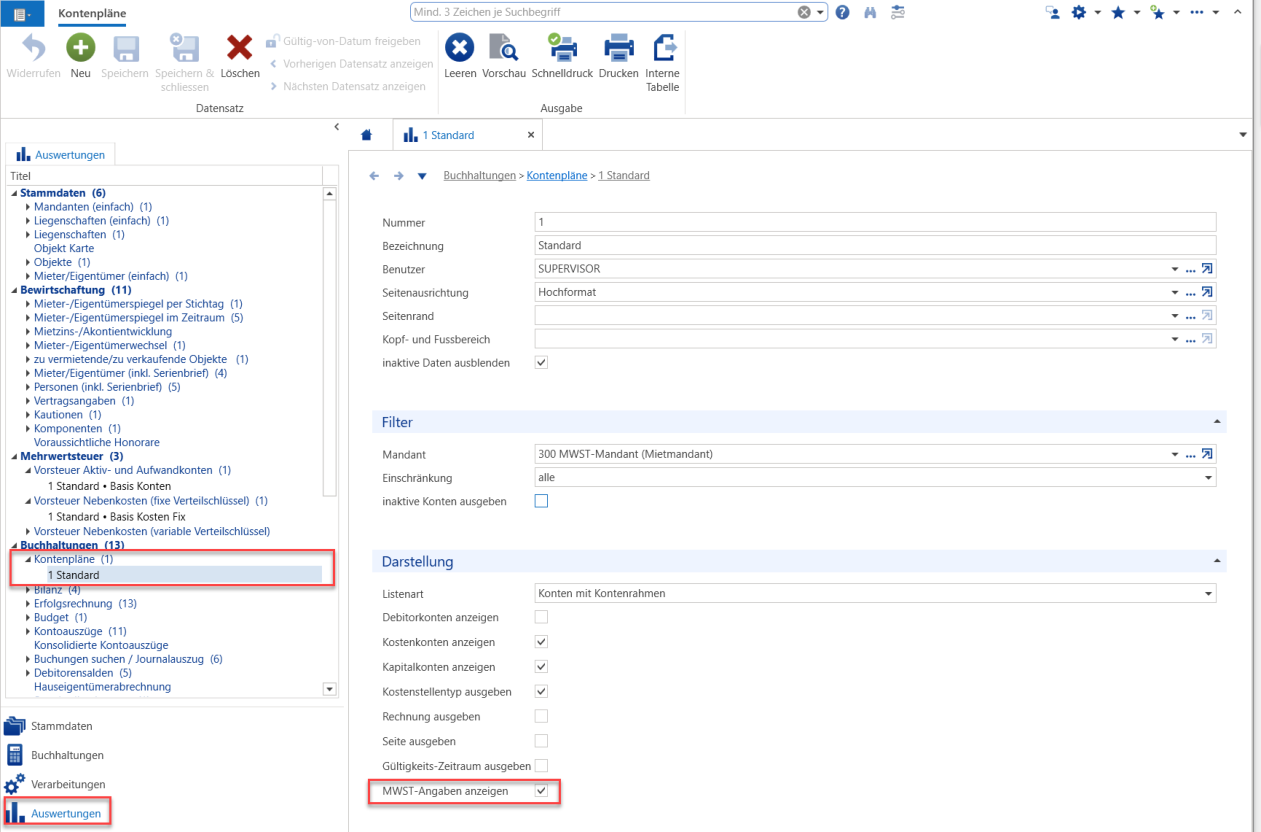Toggle MWST-Angaben anzeigen checkbox
Image resolution: width=1261 pixels, height=832 pixels.
point(542,791)
